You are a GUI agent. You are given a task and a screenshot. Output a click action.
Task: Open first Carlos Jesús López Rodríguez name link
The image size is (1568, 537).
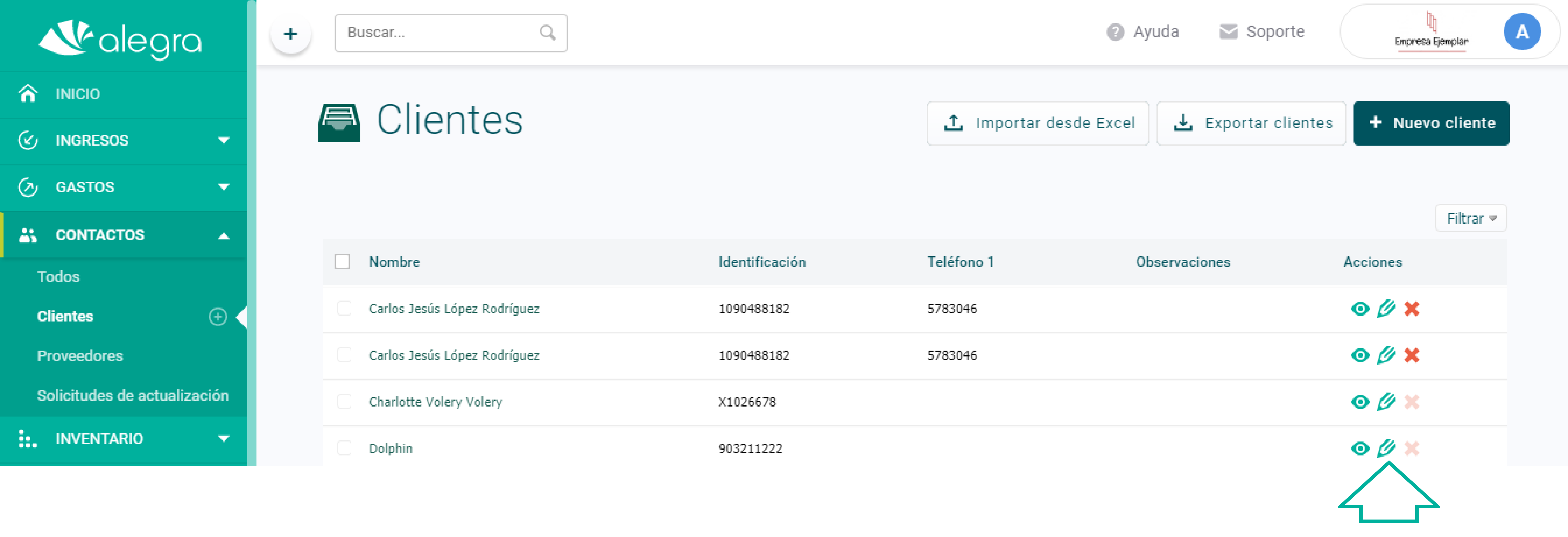pyautogui.click(x=454, y=309)
